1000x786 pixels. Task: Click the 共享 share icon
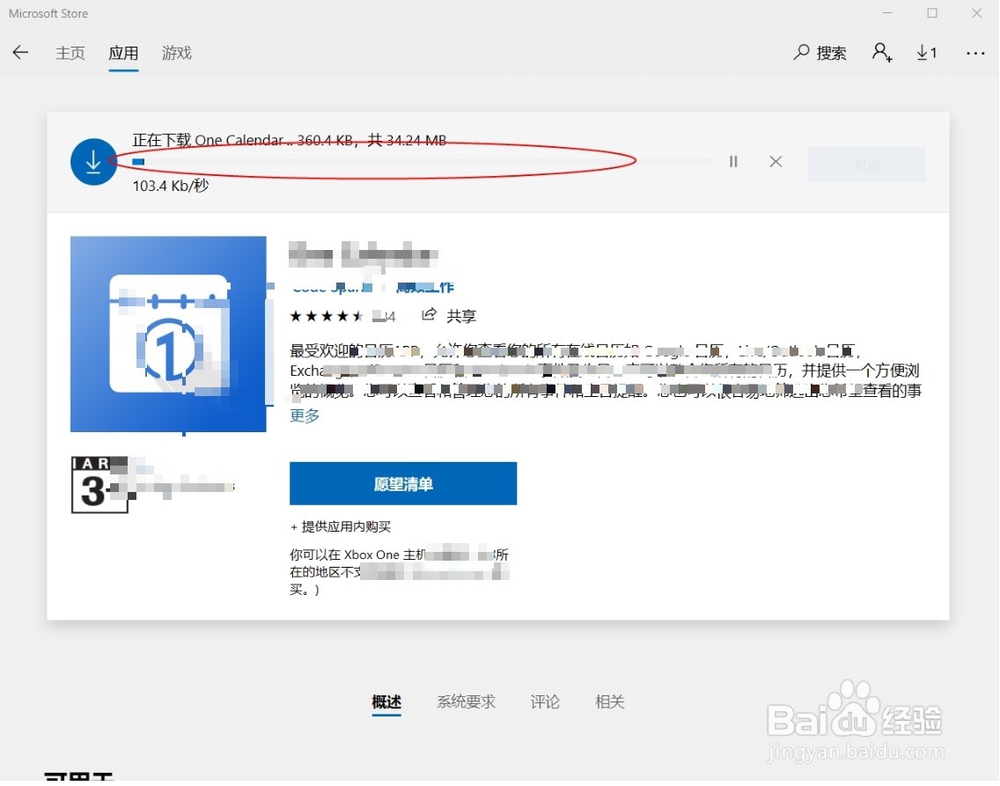(429, 315)
